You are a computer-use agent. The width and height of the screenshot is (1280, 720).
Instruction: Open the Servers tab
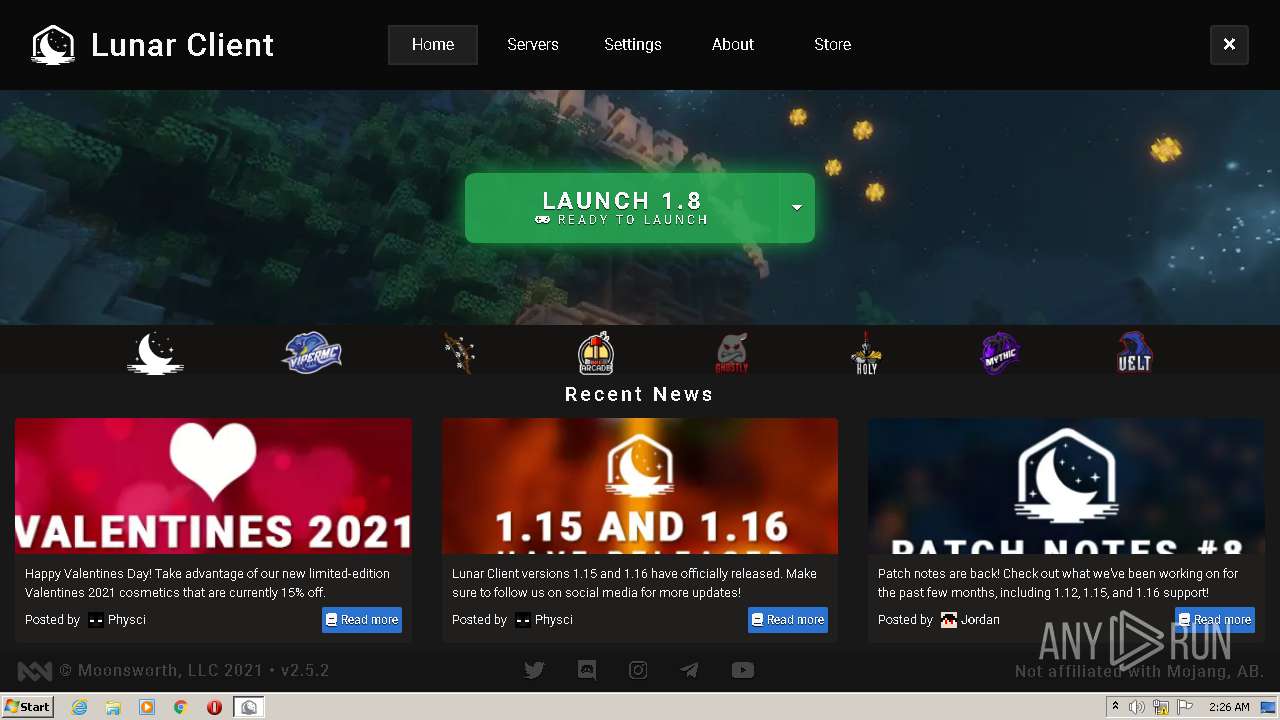533,45
